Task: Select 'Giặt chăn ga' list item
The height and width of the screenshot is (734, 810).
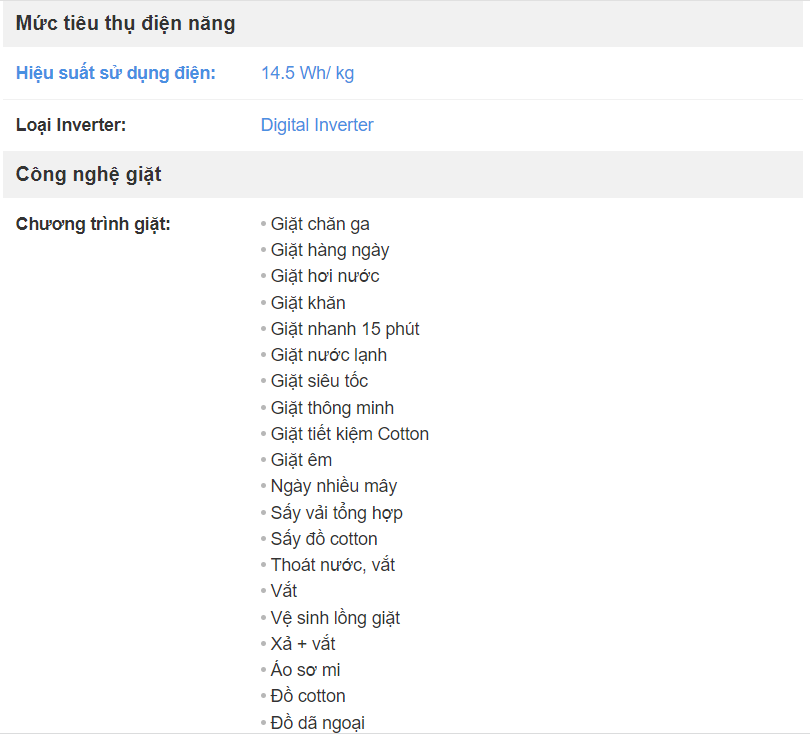Action: 320,224
